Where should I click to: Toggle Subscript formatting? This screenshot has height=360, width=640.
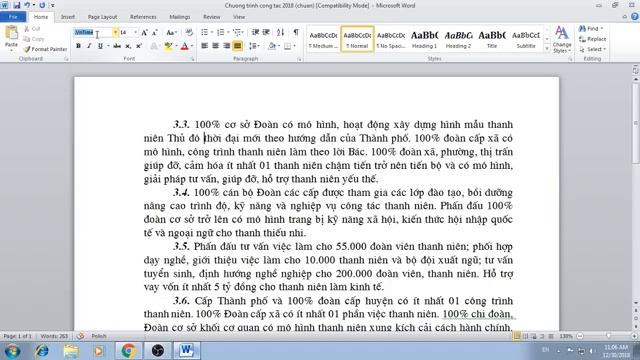(128, 46)
